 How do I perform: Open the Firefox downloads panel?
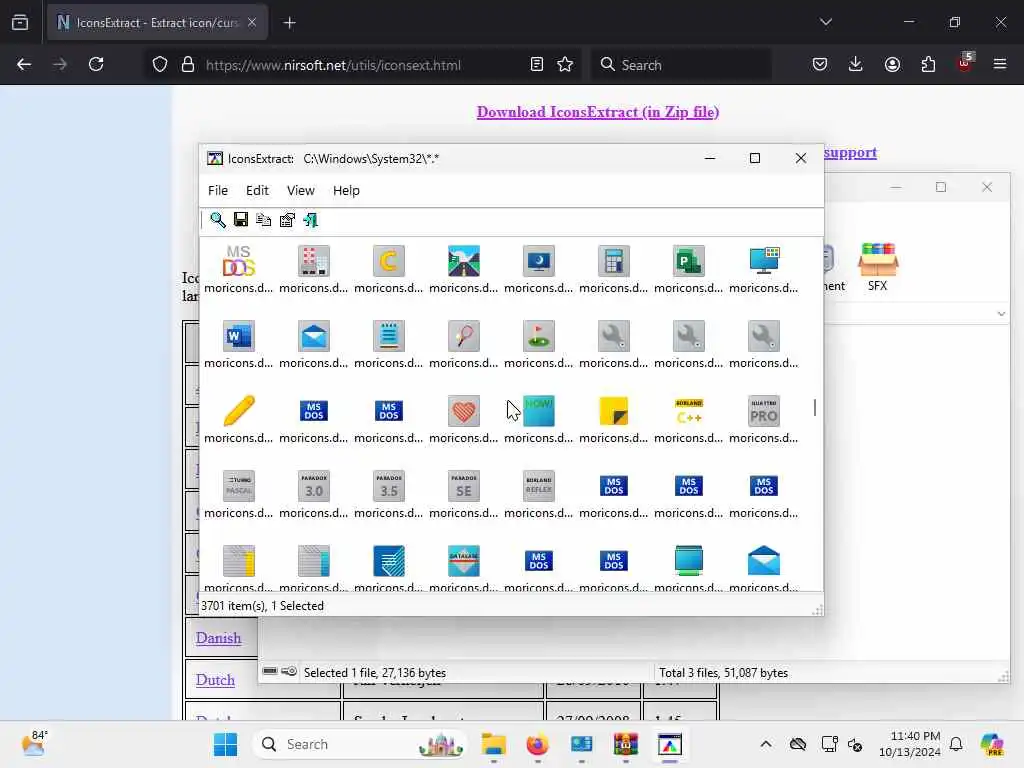point(856,65)
